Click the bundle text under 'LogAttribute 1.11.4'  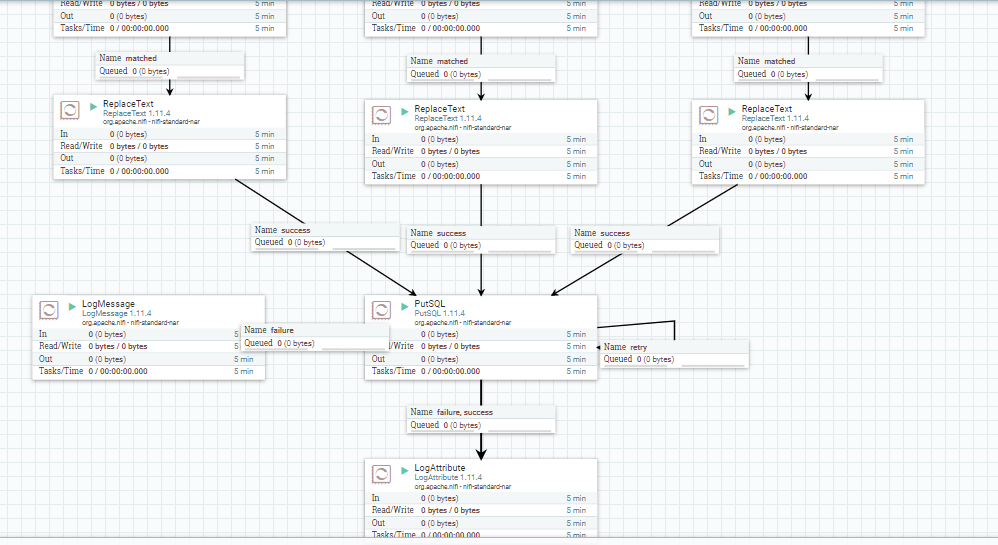[463, 486]
